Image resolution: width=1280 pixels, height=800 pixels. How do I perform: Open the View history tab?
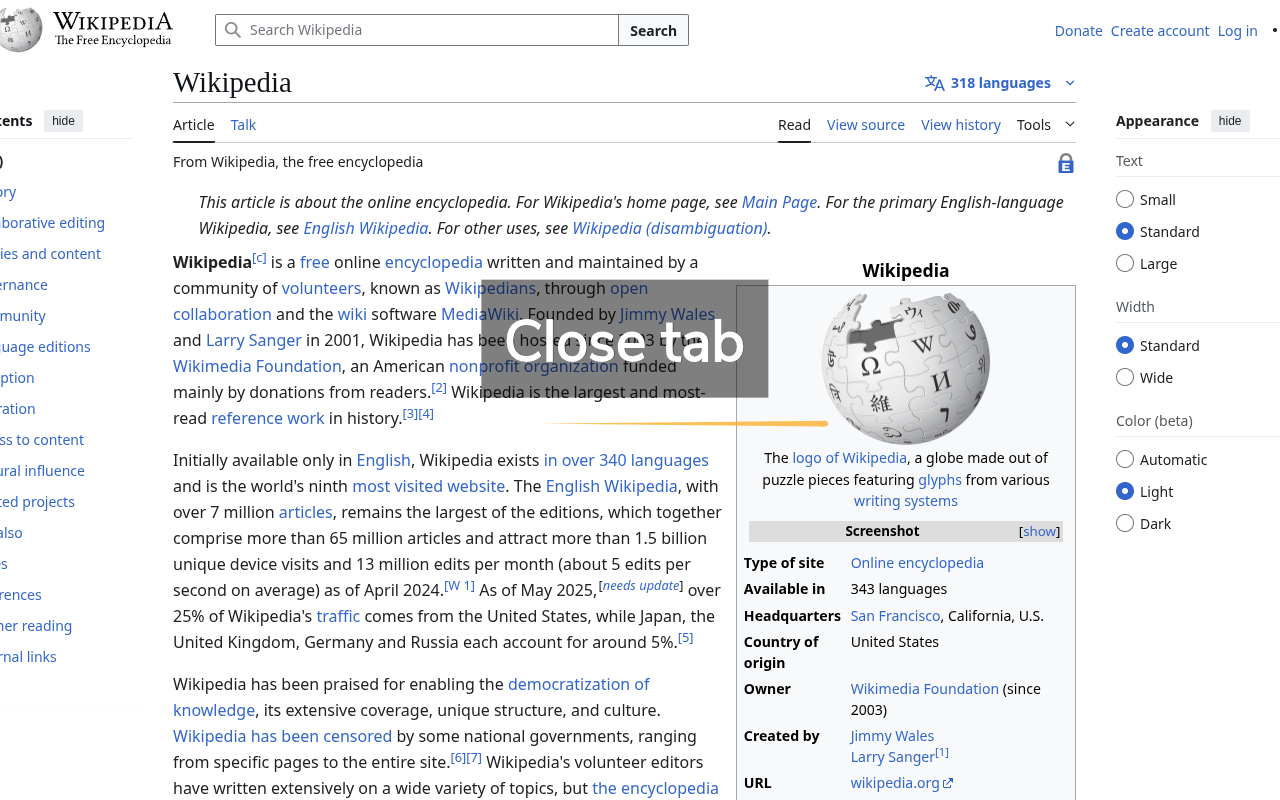(960, 124)
